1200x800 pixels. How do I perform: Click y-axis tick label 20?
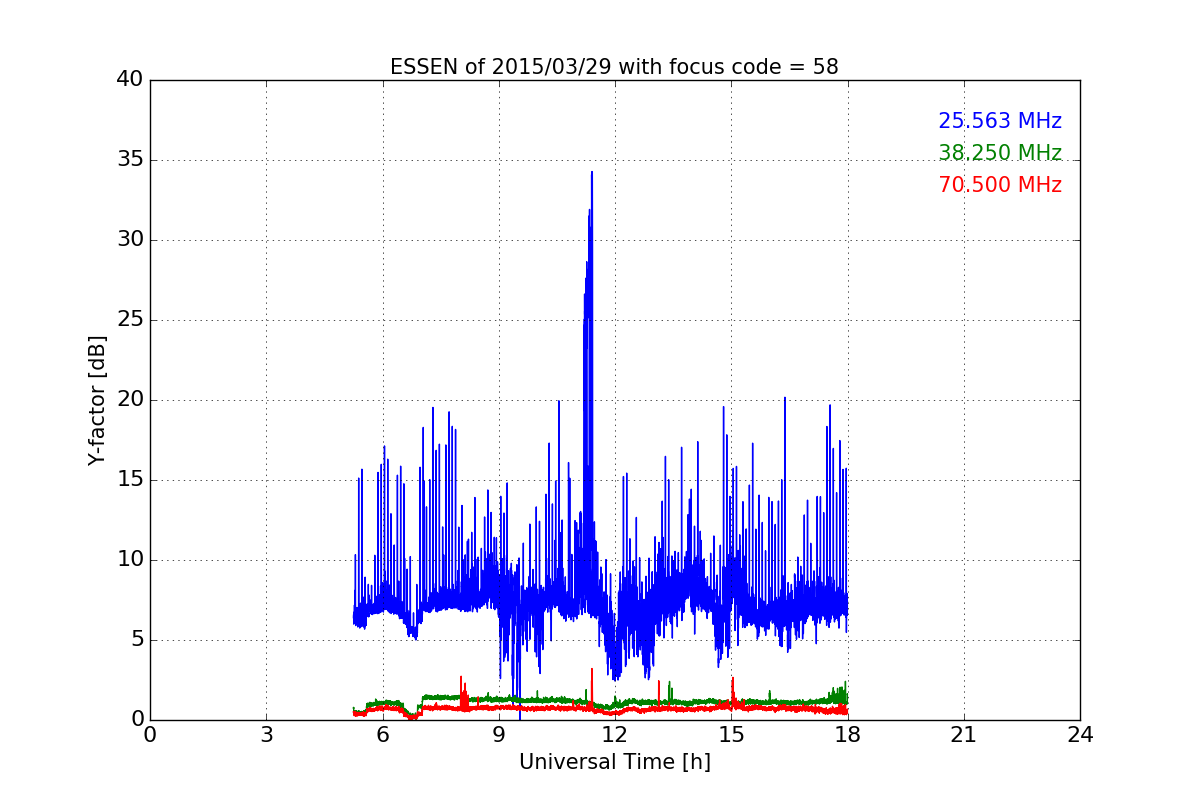(130, 400)
